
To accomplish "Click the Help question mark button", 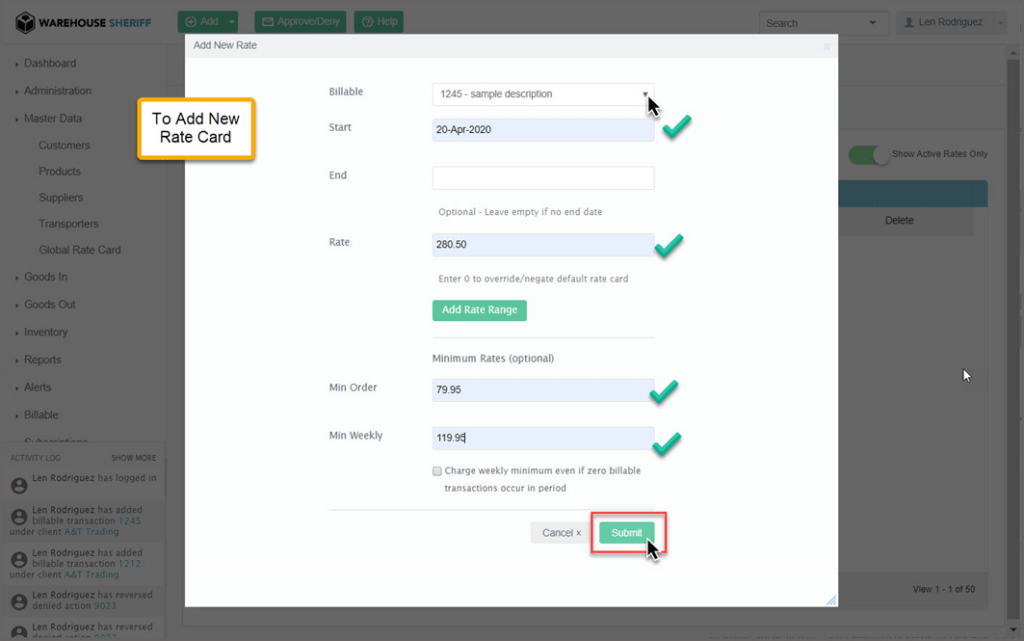I will [379, 21].
